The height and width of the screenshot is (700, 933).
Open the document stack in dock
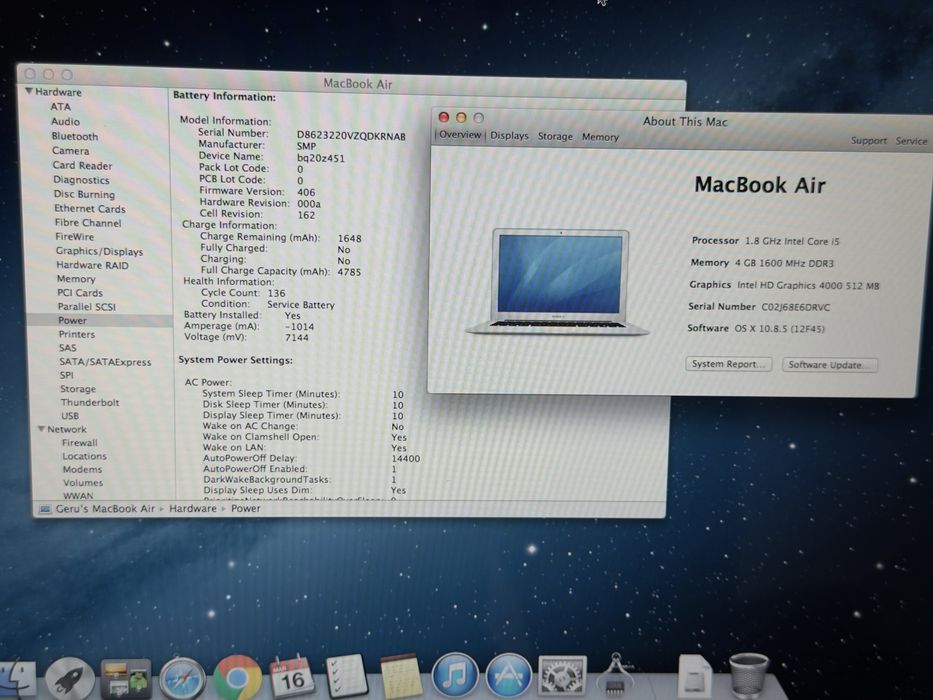[694, 676]
